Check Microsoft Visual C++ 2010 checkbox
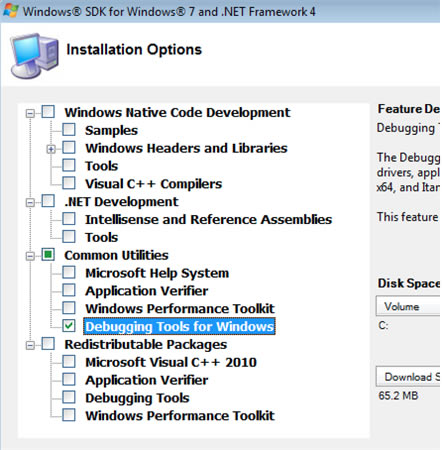This screenshot has width=442, height=450. click(x=69, y=361)
